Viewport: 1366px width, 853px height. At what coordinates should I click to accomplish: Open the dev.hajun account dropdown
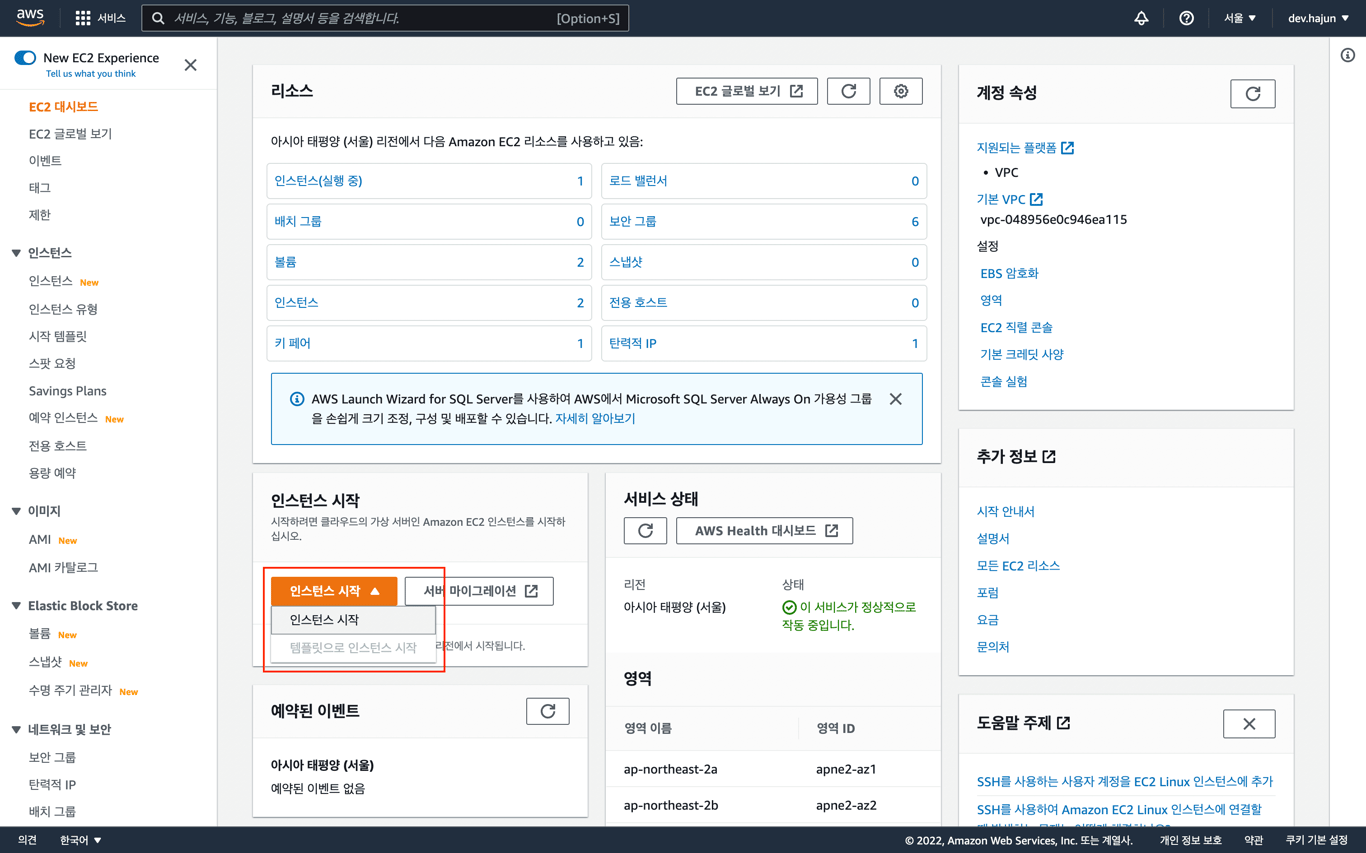coord(1318,18)
